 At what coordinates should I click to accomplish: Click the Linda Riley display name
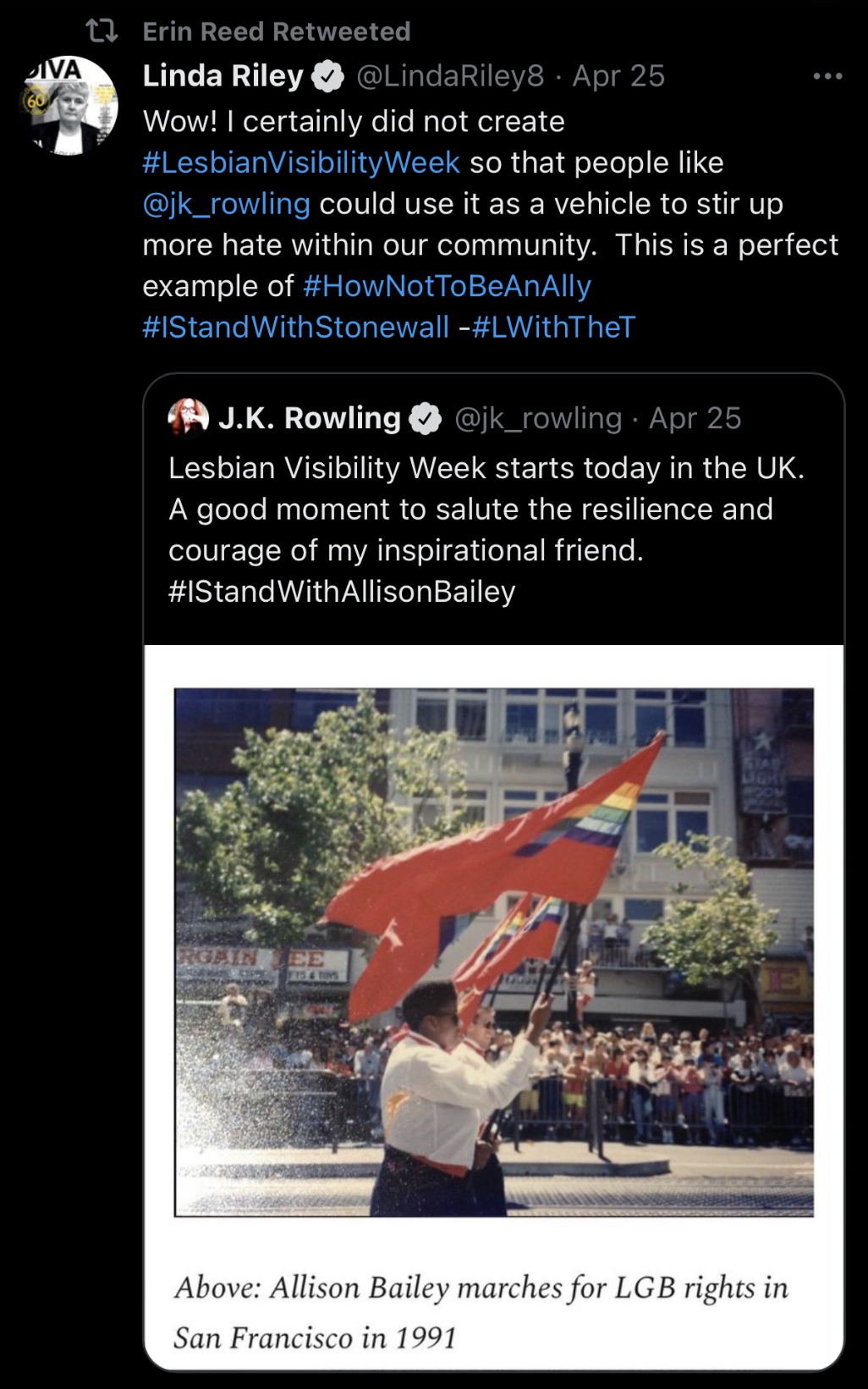[x=222, y=76]
